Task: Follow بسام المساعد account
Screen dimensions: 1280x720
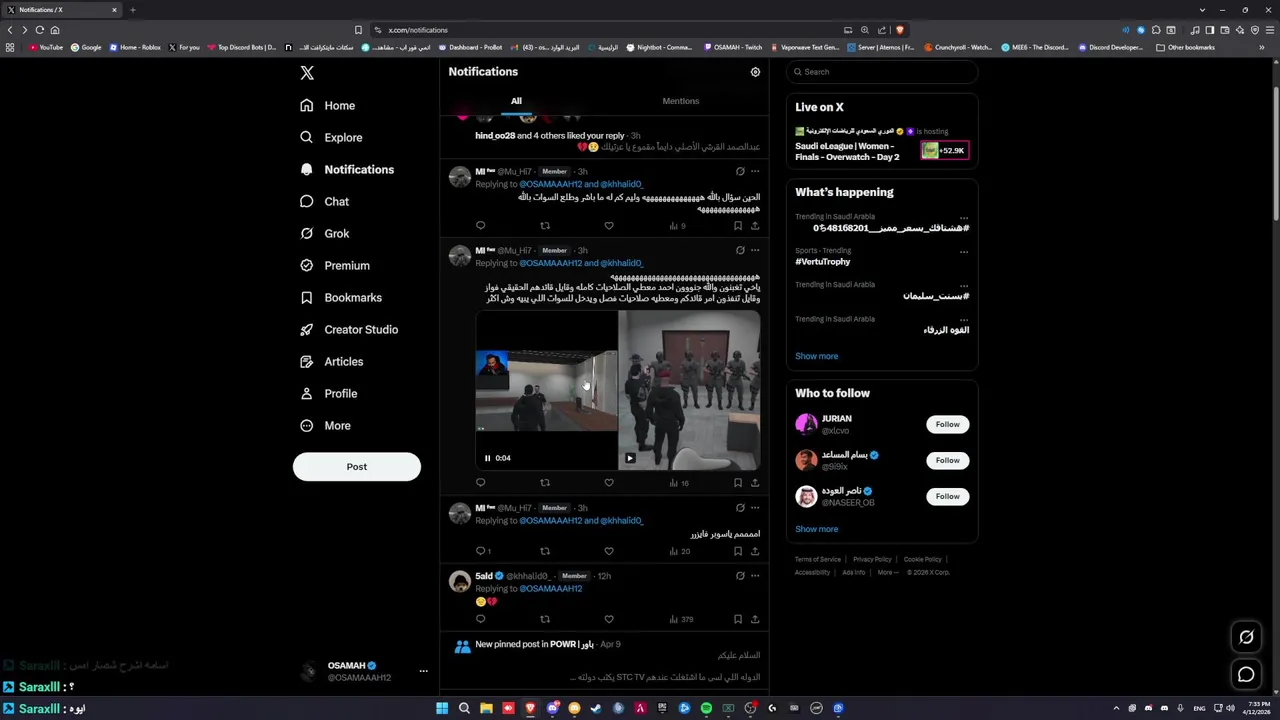Action: click(x=947, y=460)
